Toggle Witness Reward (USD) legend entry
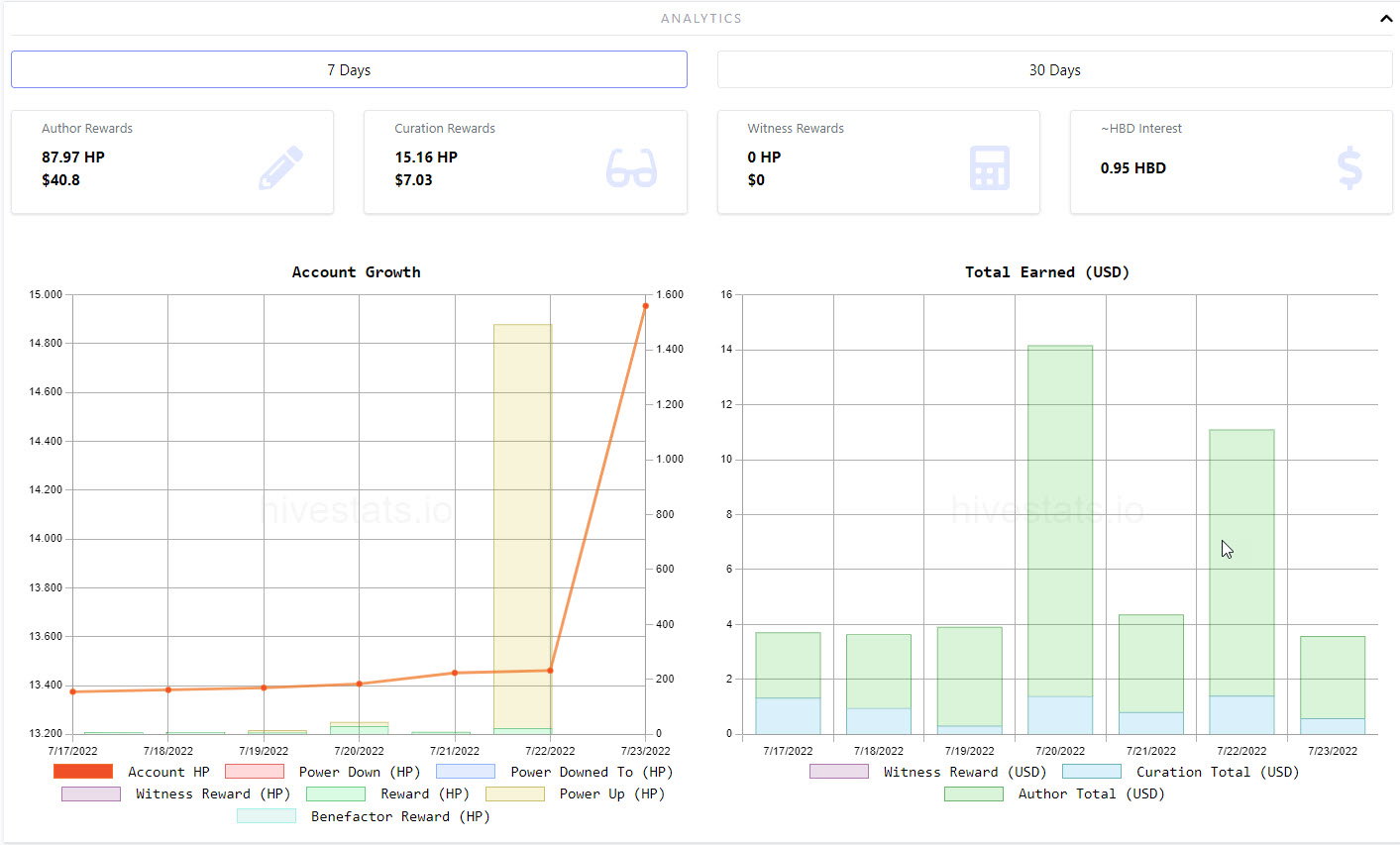This screenshot has height=845, width=1400. tap(839, 772)
